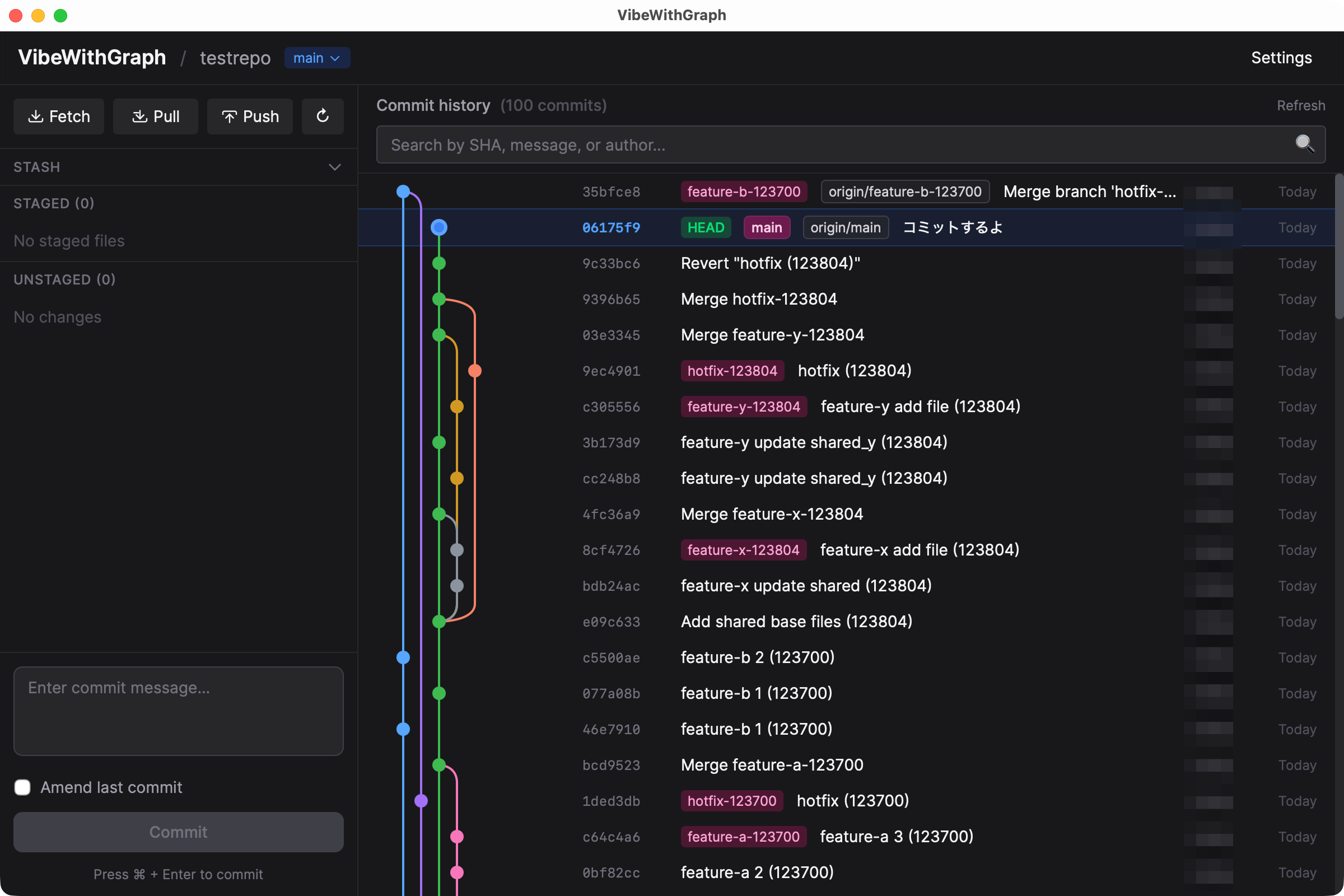Click the pink feature-a 3 graph node
The width and height of the screenshot is (1344, 896).
click(456, 837)
